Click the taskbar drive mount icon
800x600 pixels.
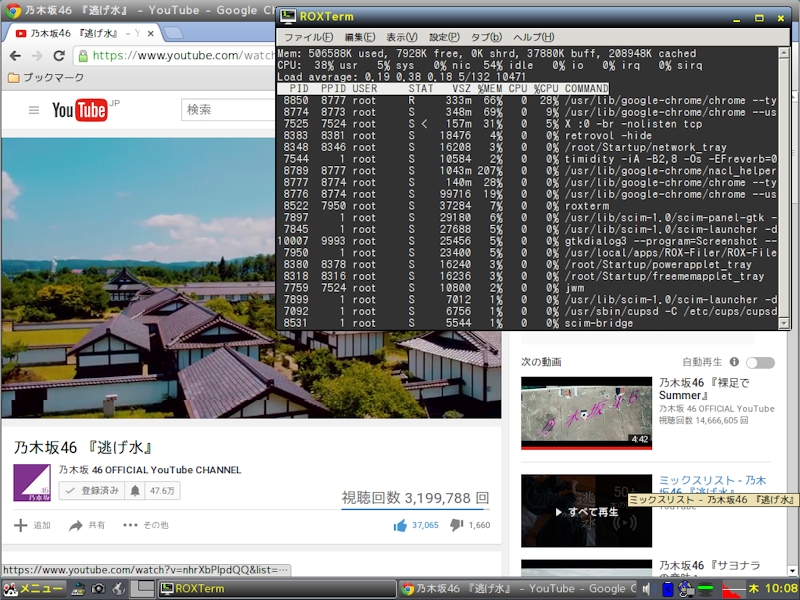[x=78, y=589]
